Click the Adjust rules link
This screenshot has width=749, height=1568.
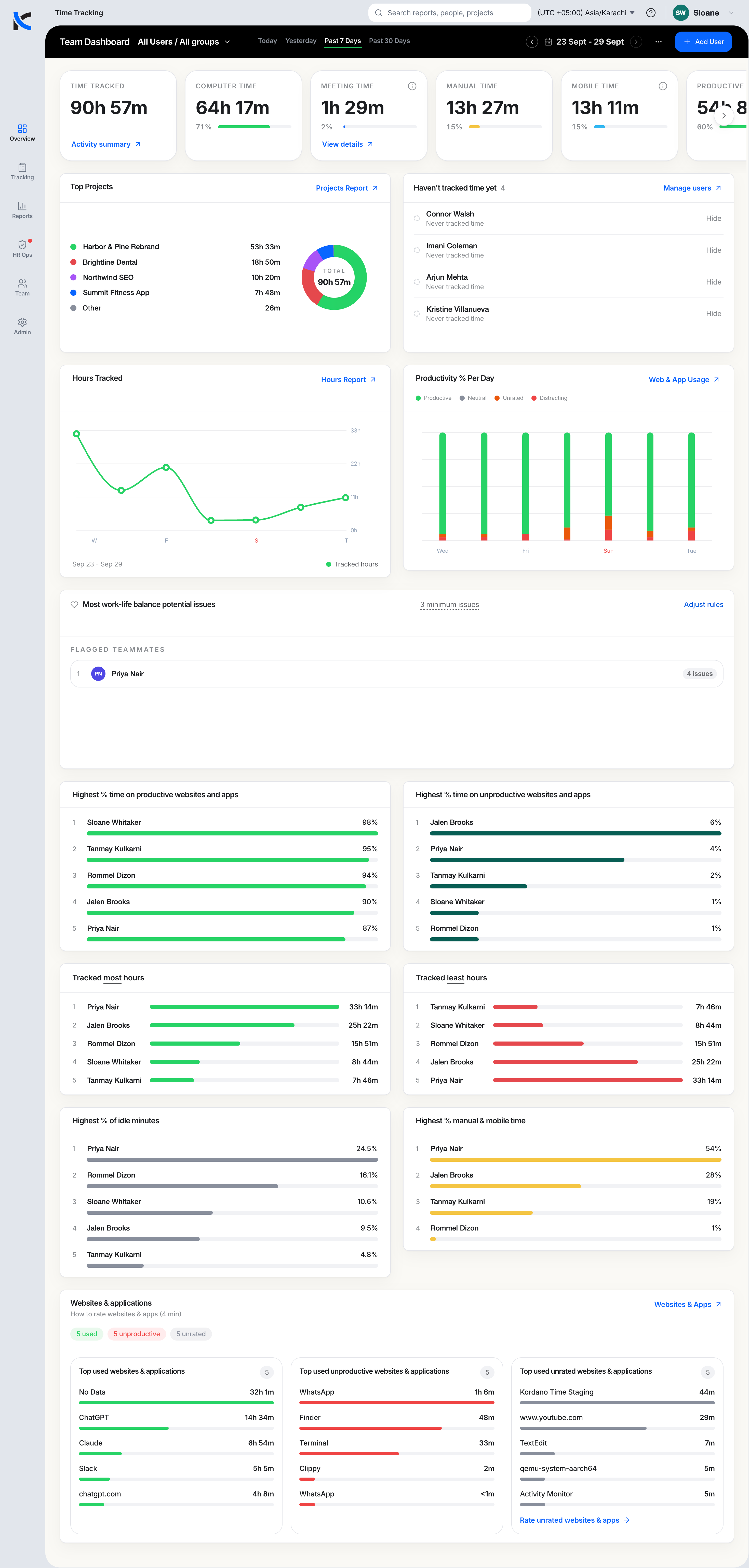[x=703, y=604]
